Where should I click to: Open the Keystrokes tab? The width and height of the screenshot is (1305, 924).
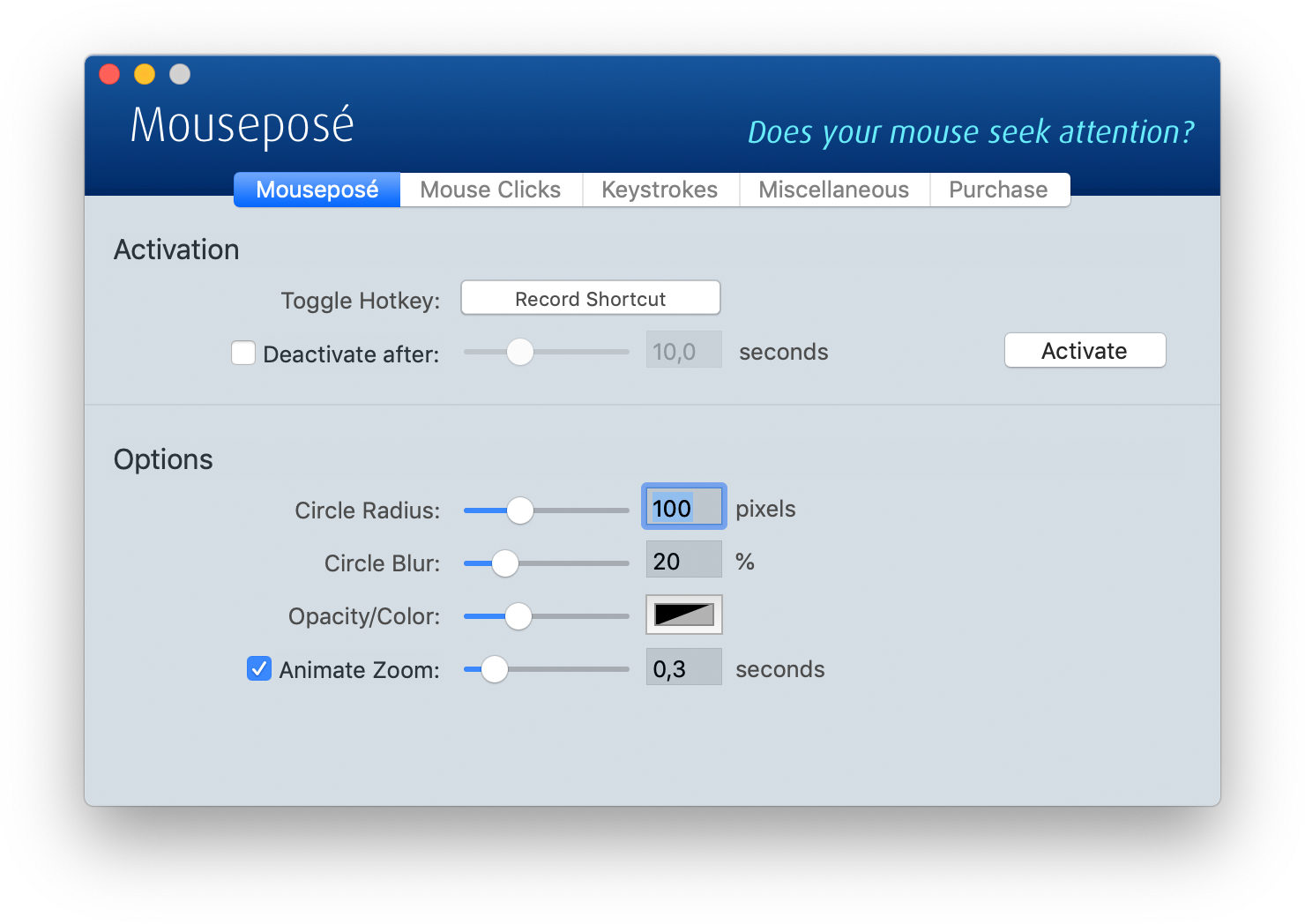pyautogui.click(x=660, y=190)
